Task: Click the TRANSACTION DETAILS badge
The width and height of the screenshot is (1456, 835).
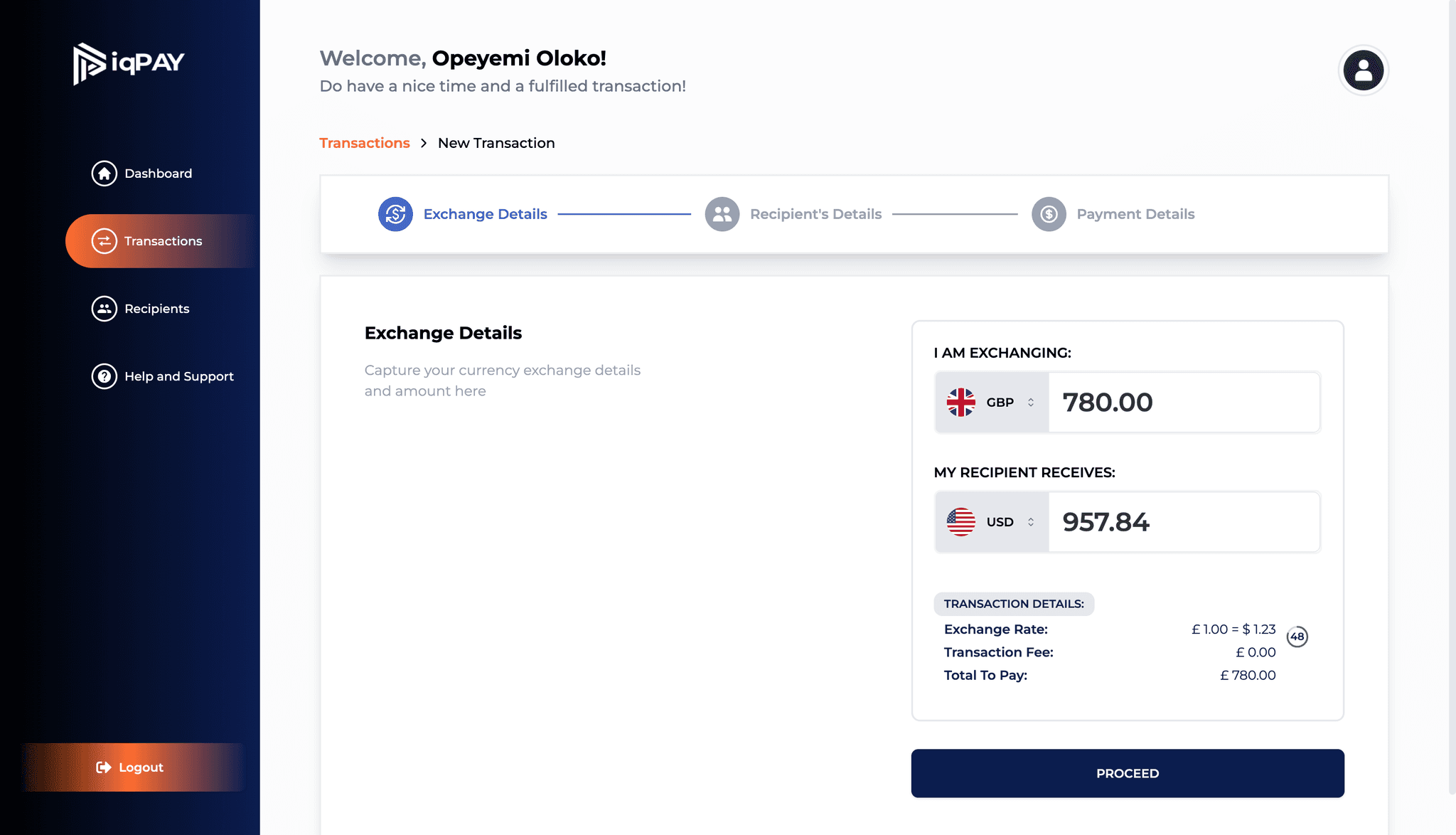Action: click(1014, 604)
